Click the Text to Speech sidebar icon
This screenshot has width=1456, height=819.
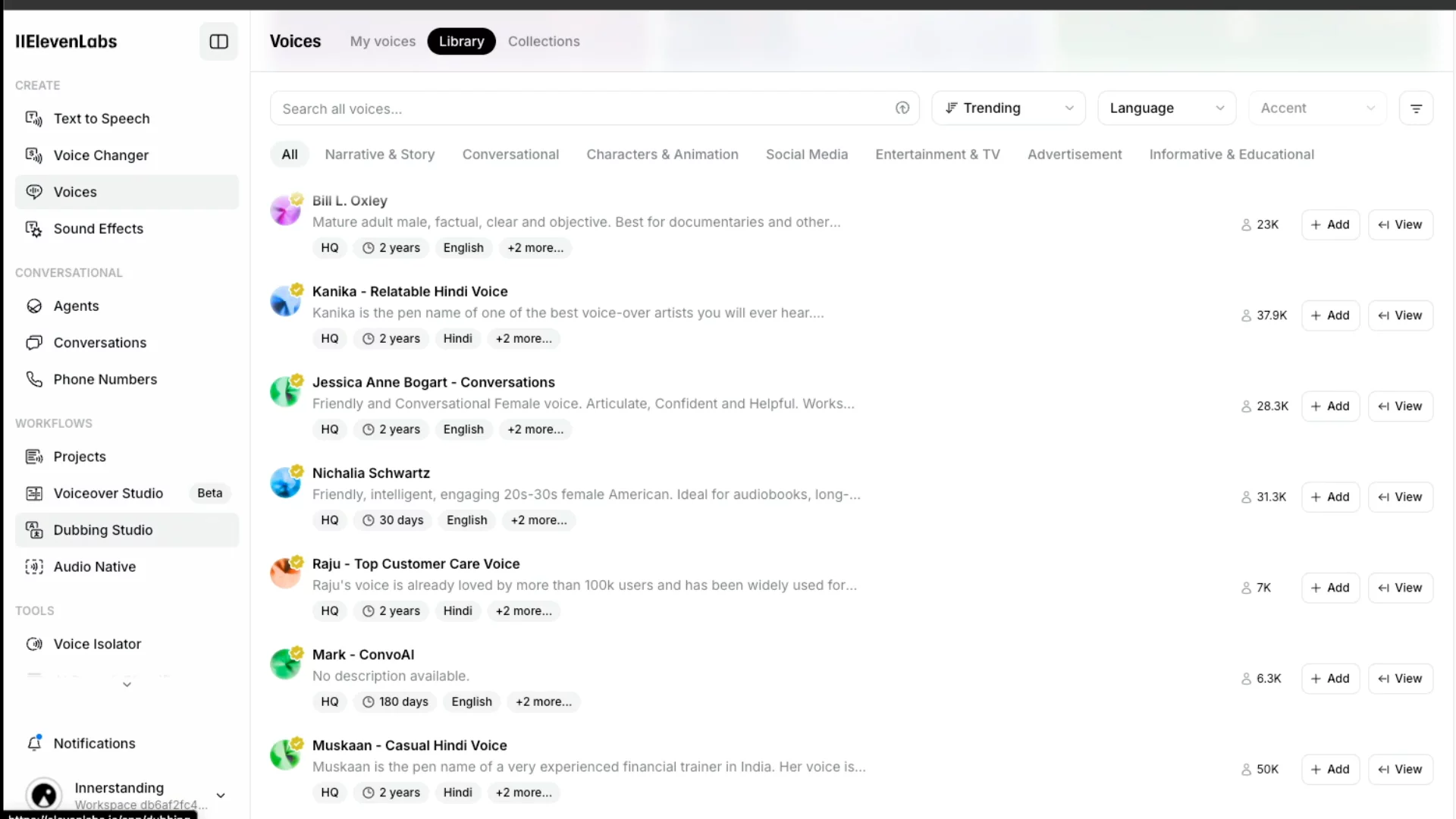tap(33, 118)
